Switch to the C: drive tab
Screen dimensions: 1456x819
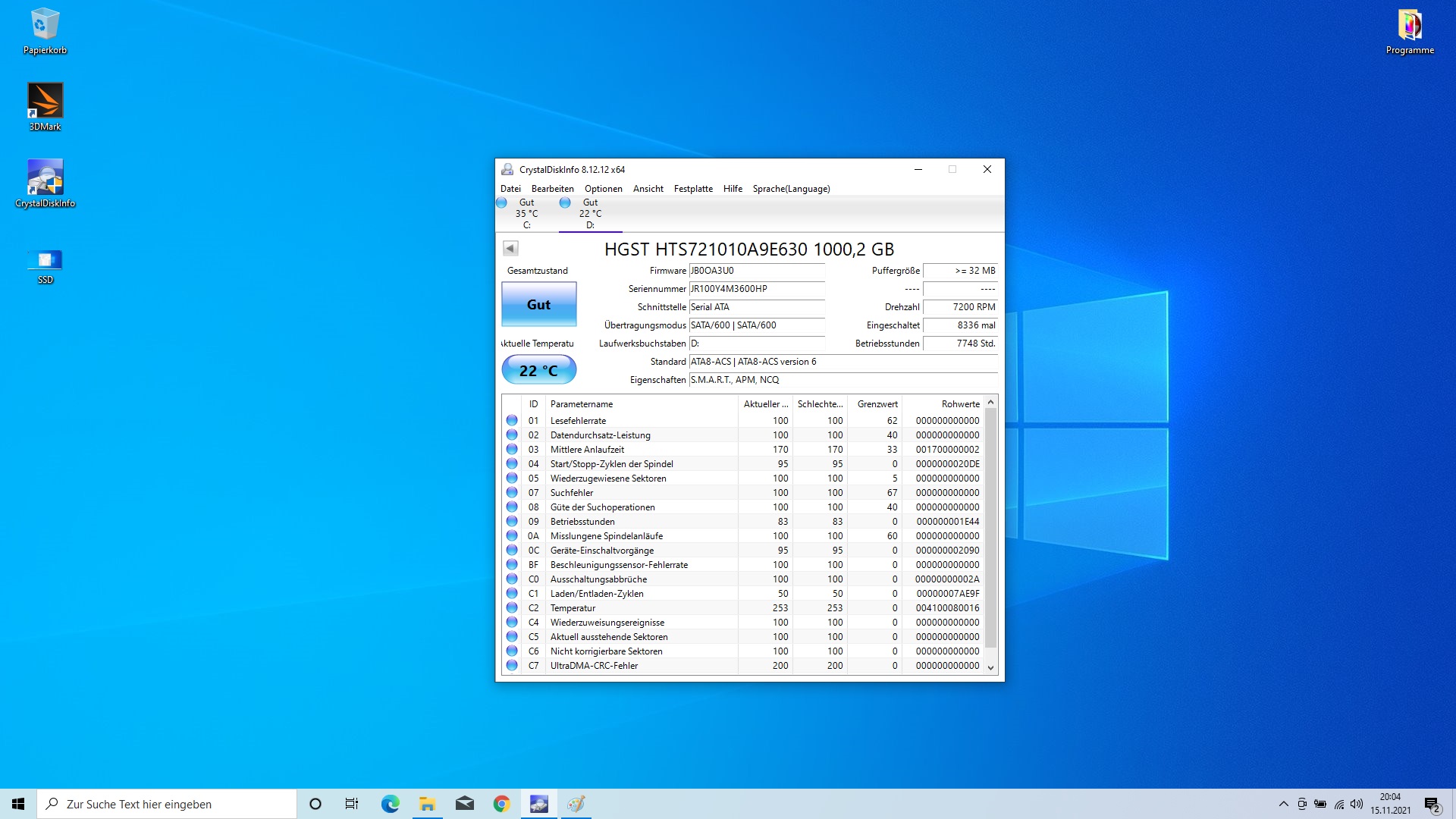click(x=526, y=213)
